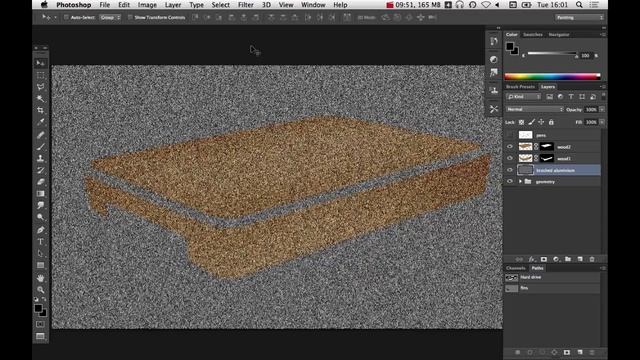
Task: Enable Show Transform Controls checkbox
Action: [x=130, y=18]
